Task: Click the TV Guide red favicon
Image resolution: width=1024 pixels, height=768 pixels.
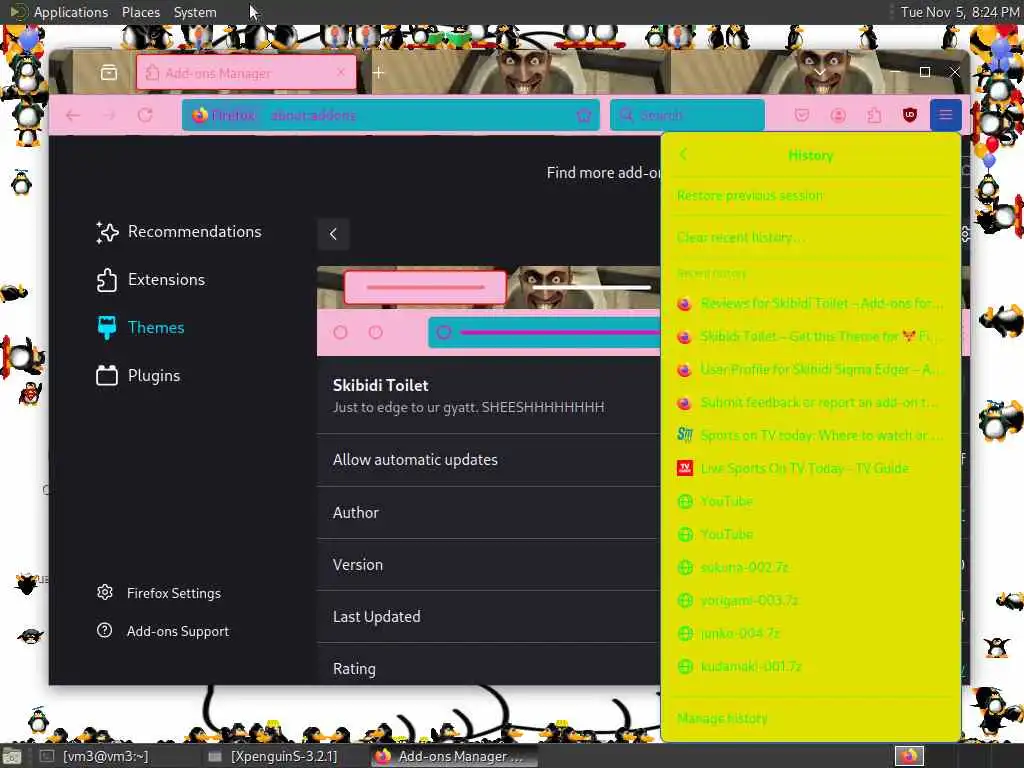Action: [684, 468]
